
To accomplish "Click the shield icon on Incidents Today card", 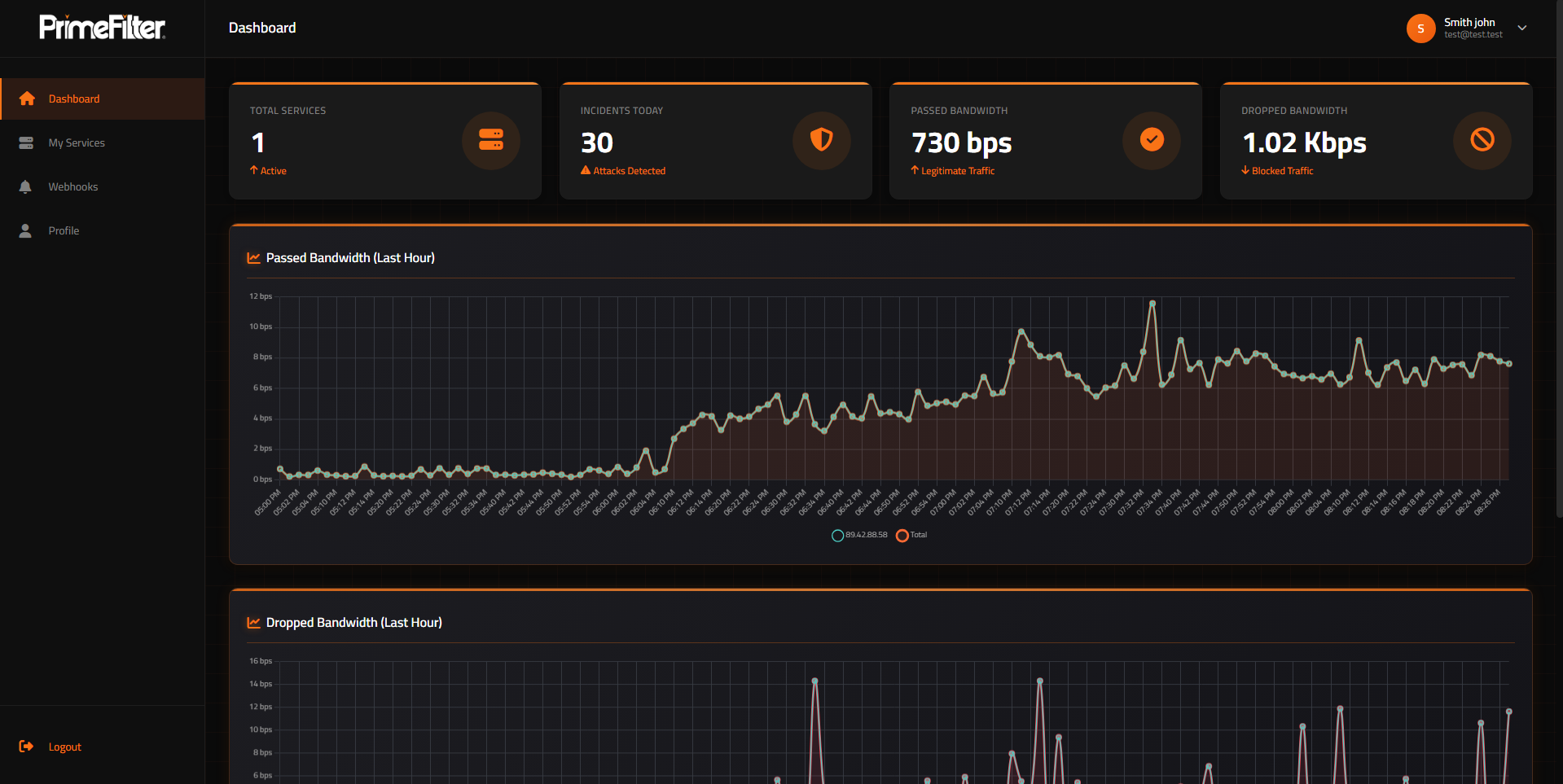I will pyautogui.click(x=821, y=140).
